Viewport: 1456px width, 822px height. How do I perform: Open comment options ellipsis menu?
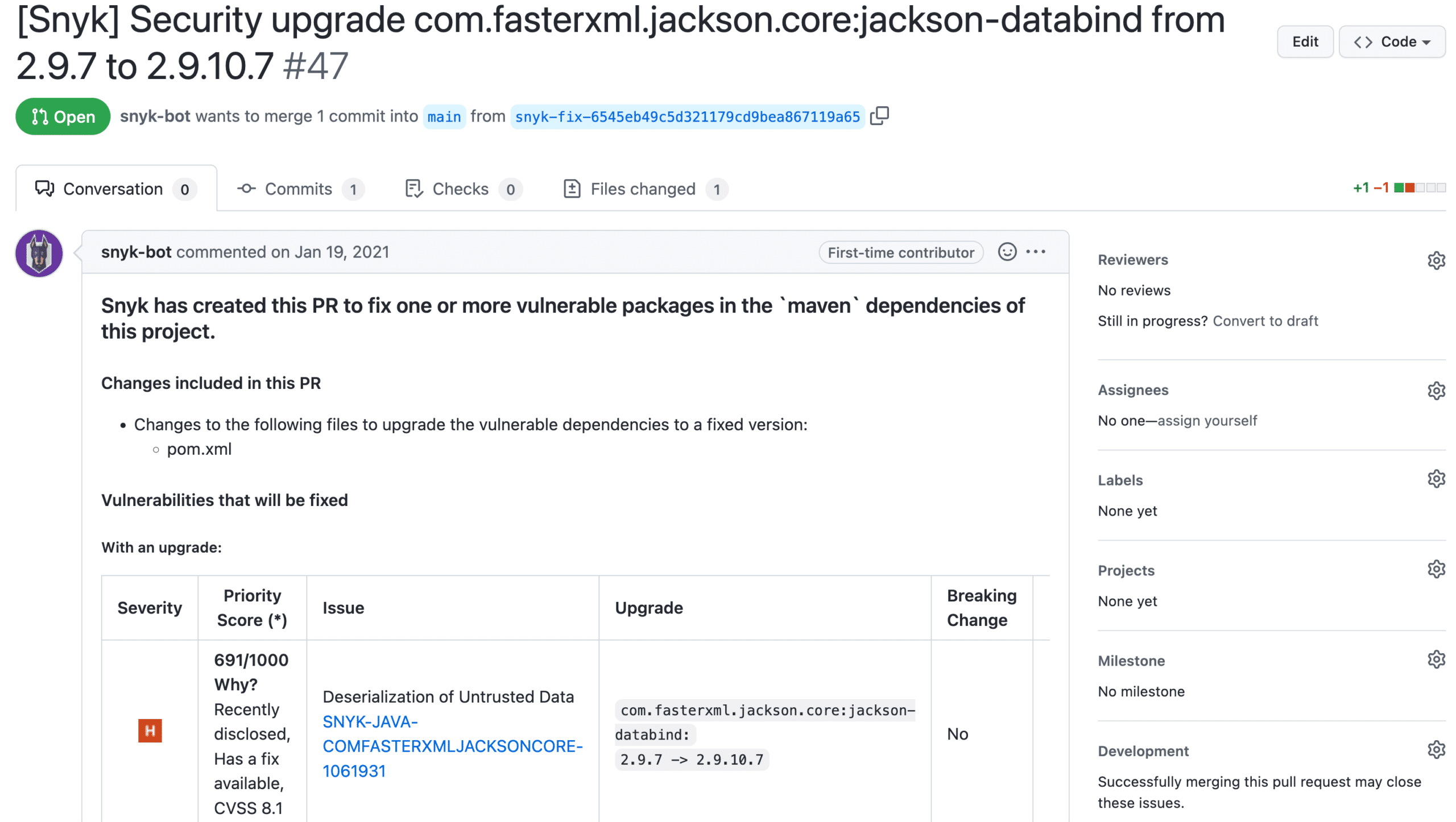1035,252
